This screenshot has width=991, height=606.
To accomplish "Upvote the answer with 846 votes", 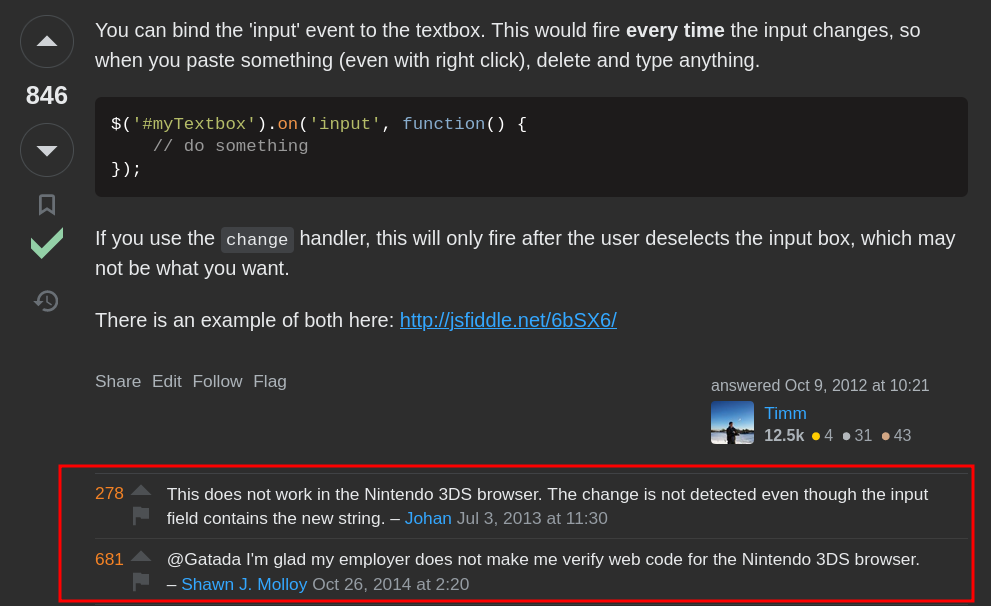I will [47, 42].
